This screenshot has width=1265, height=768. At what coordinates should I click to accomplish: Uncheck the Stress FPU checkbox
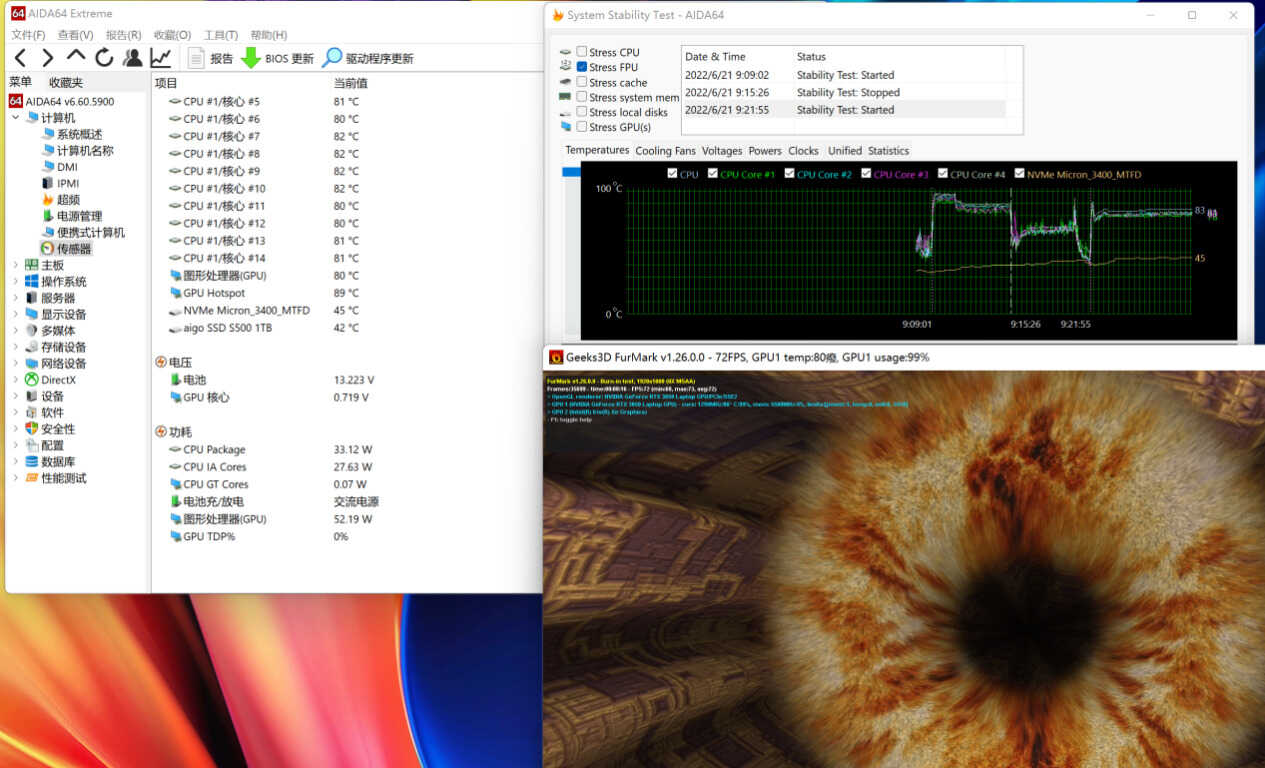[x=582, y=67]
